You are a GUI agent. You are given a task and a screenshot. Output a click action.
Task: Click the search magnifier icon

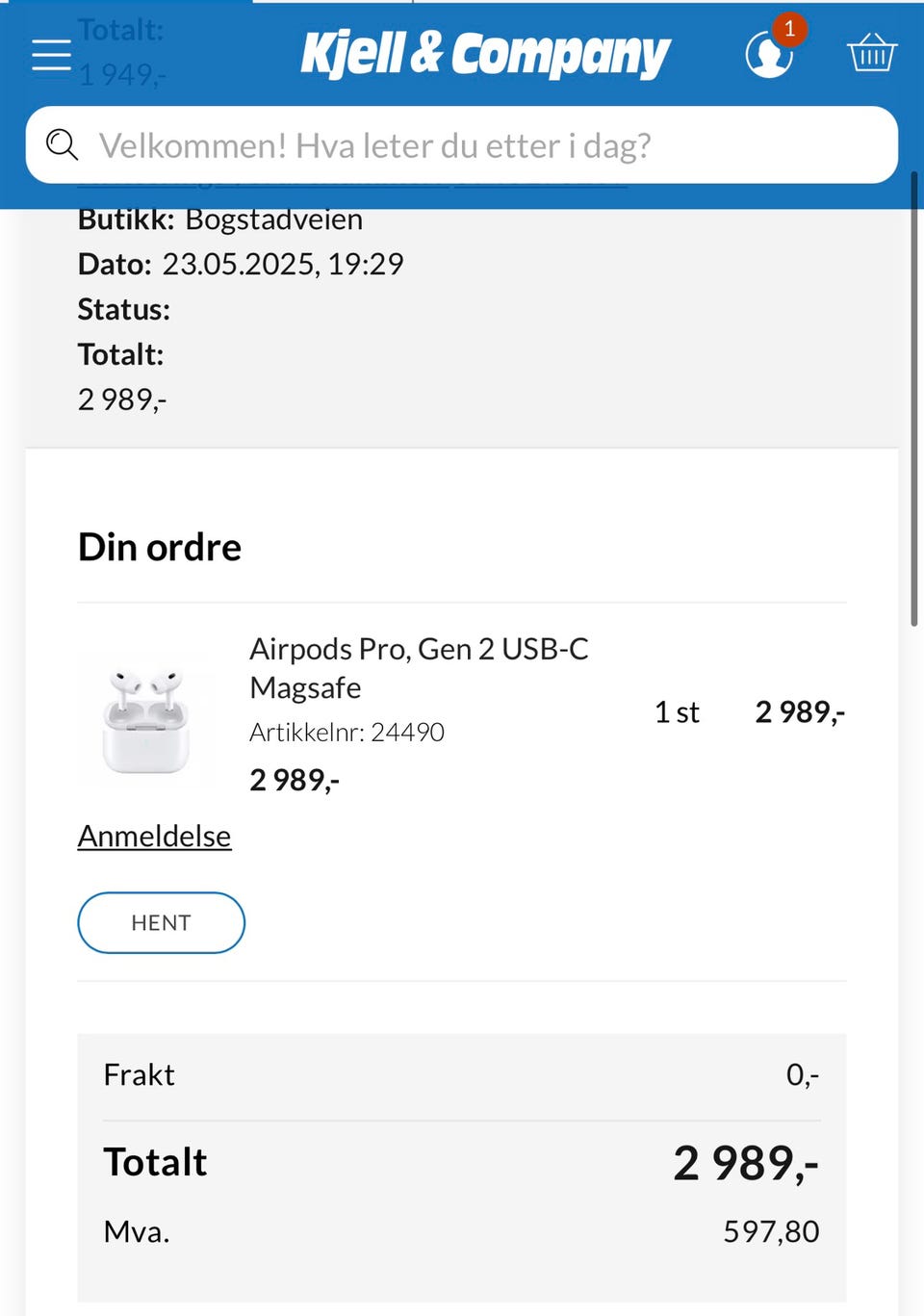(63, 145)
